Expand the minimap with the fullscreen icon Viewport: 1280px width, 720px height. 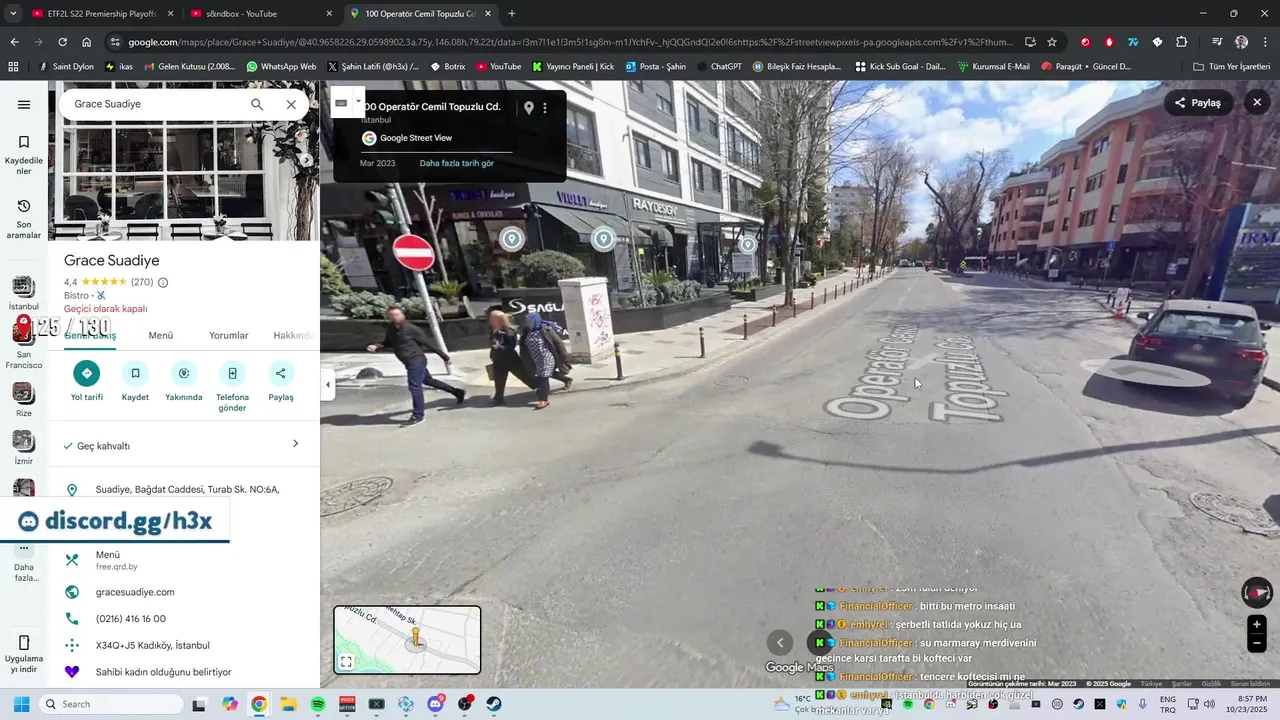pos(346,661)
